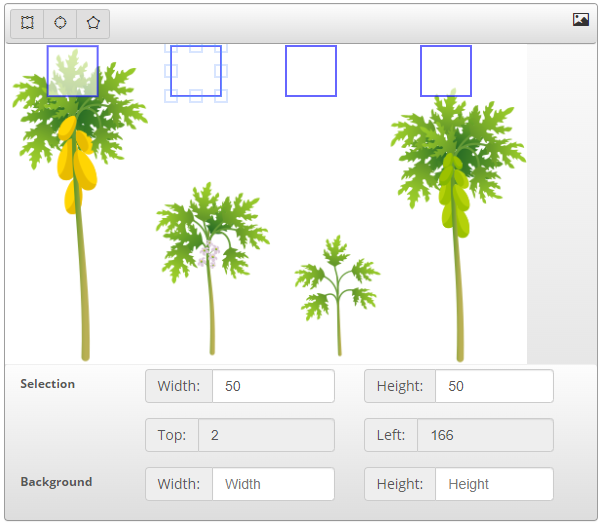Focus the Background Width input field
600x526 pixels.
272,484
